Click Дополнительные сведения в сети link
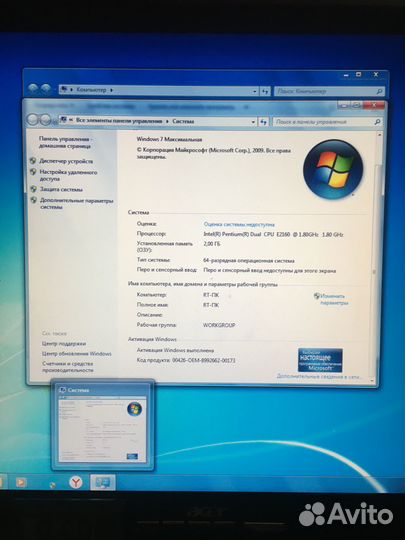 pos(319,377)
